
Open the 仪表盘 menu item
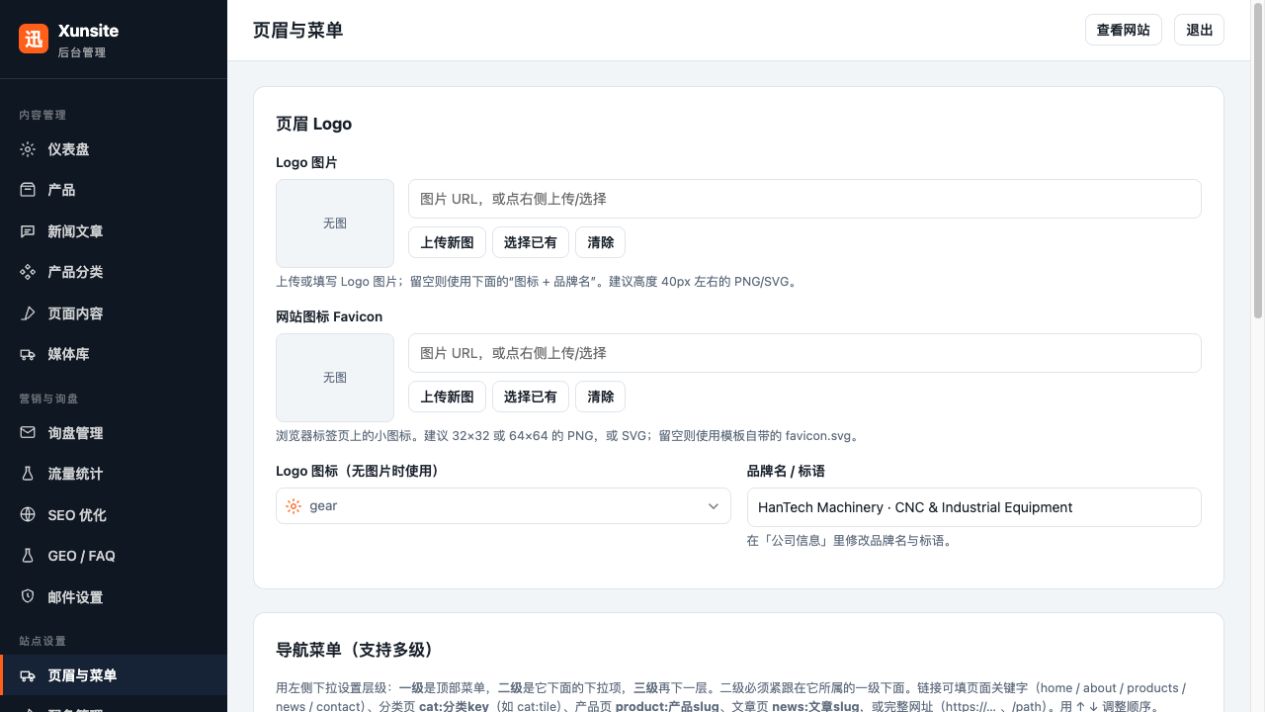pos(113,149)
